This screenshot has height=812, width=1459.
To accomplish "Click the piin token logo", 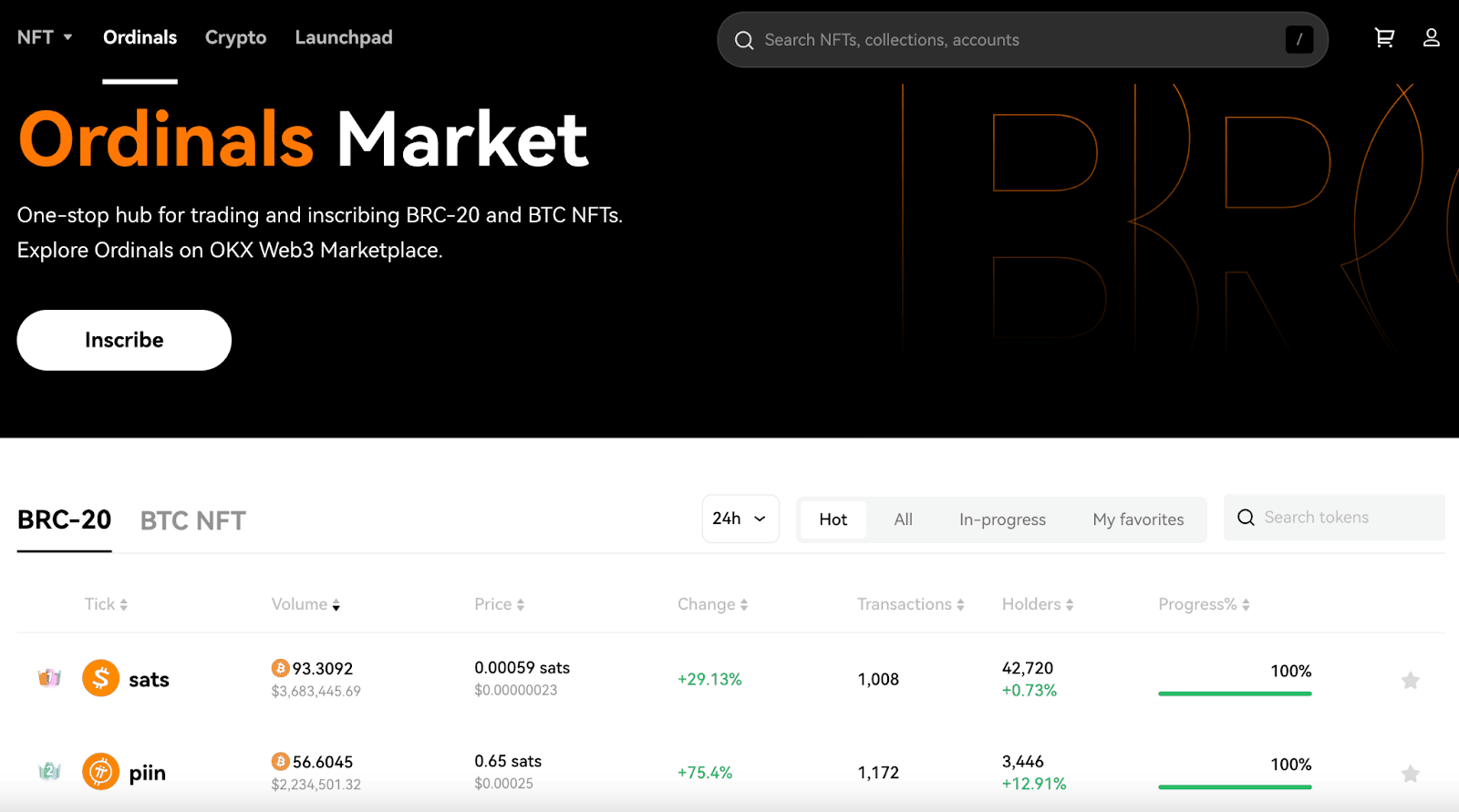I will coord(101,772).
